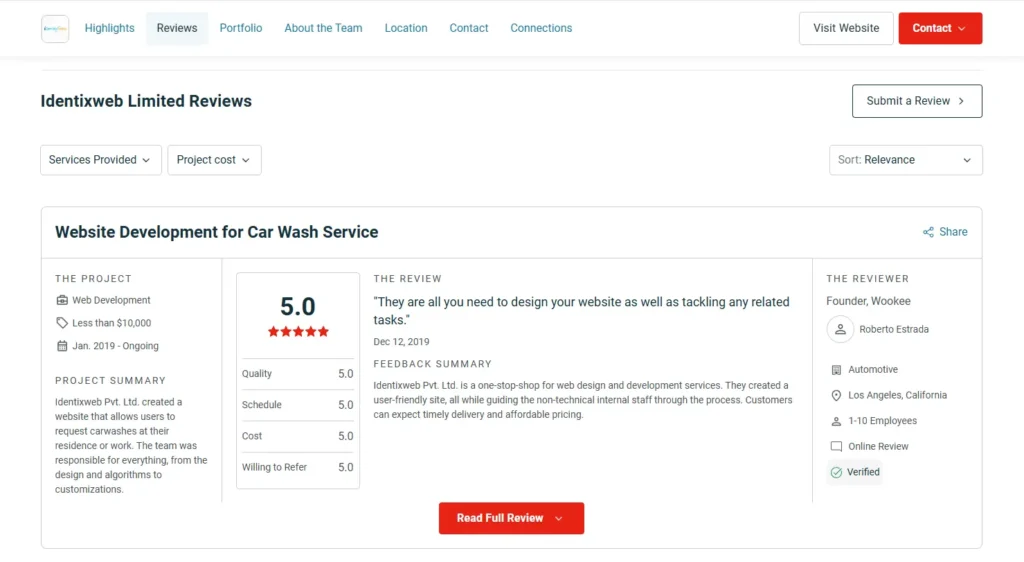Click the employees person icon
The width and height of the screenshot is (1024, 562).
(836, 421)
